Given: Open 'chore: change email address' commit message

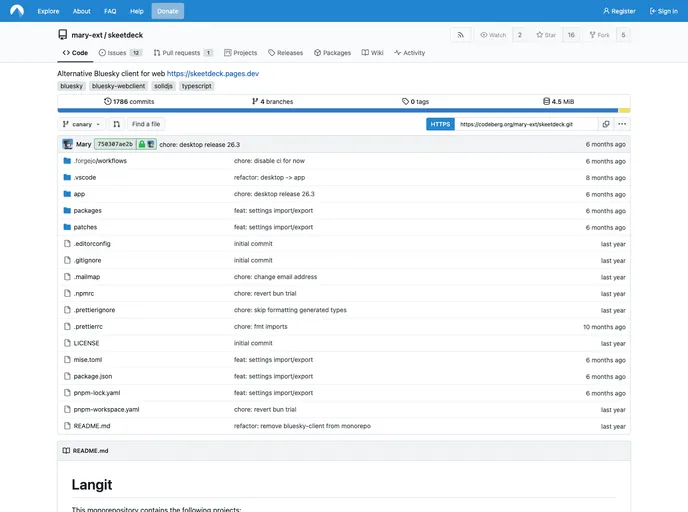Looking at the screenshot, I should (x=275, y=277).
